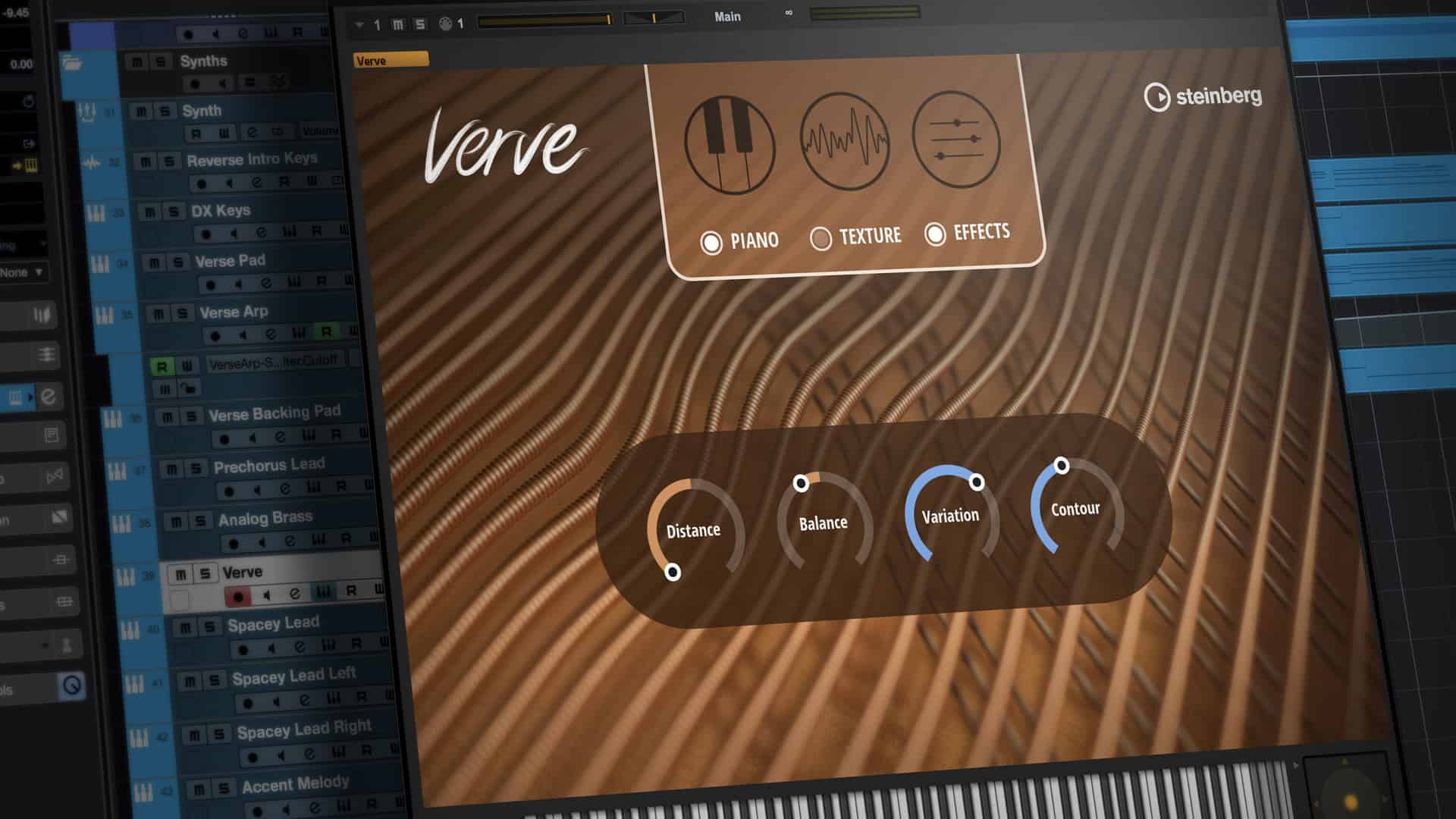1456x819 pixels.
Task: Click the record enable button on Verve track
Action: tap(238, 597)
